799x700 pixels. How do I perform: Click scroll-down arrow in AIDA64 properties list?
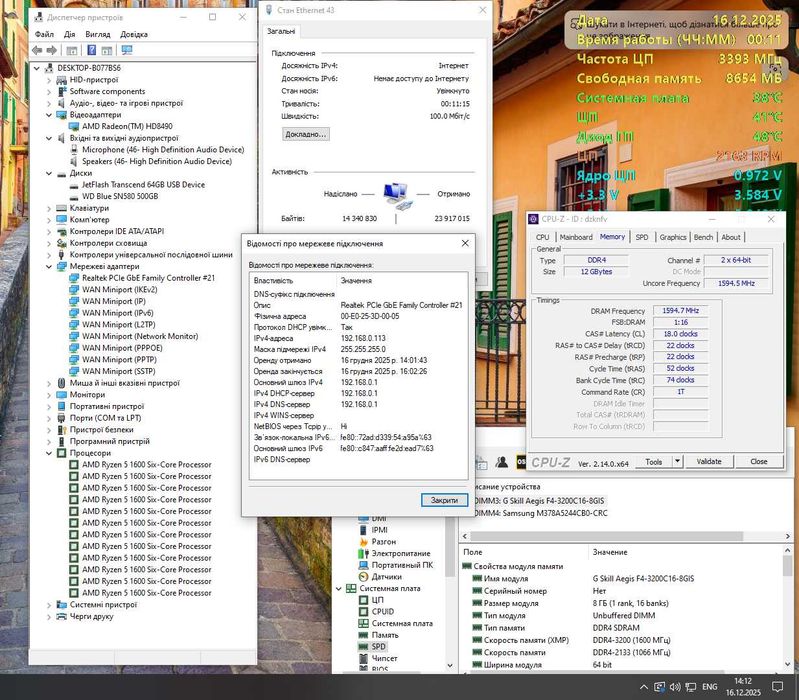click(789, 665)
